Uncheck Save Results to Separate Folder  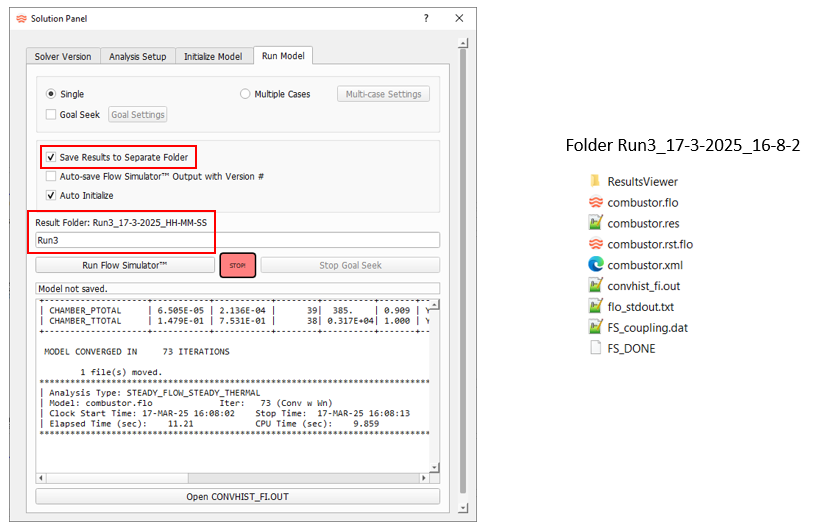point(51,157)
